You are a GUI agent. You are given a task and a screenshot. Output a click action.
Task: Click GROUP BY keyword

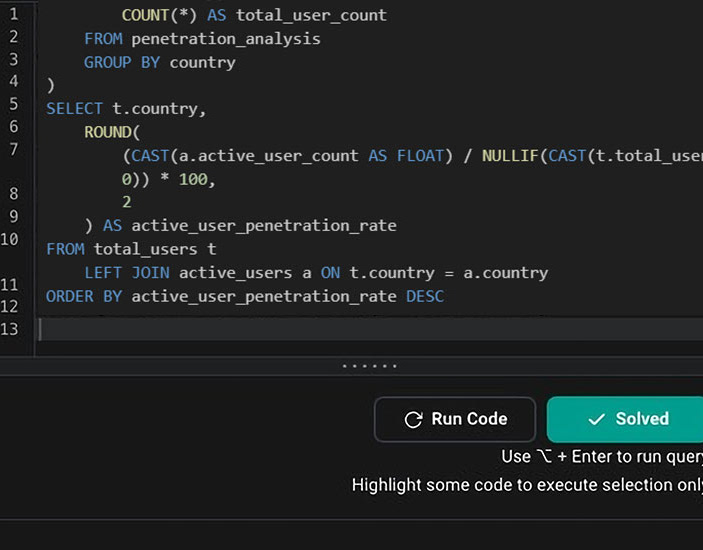pyautogui.click(x=122, y=62)
